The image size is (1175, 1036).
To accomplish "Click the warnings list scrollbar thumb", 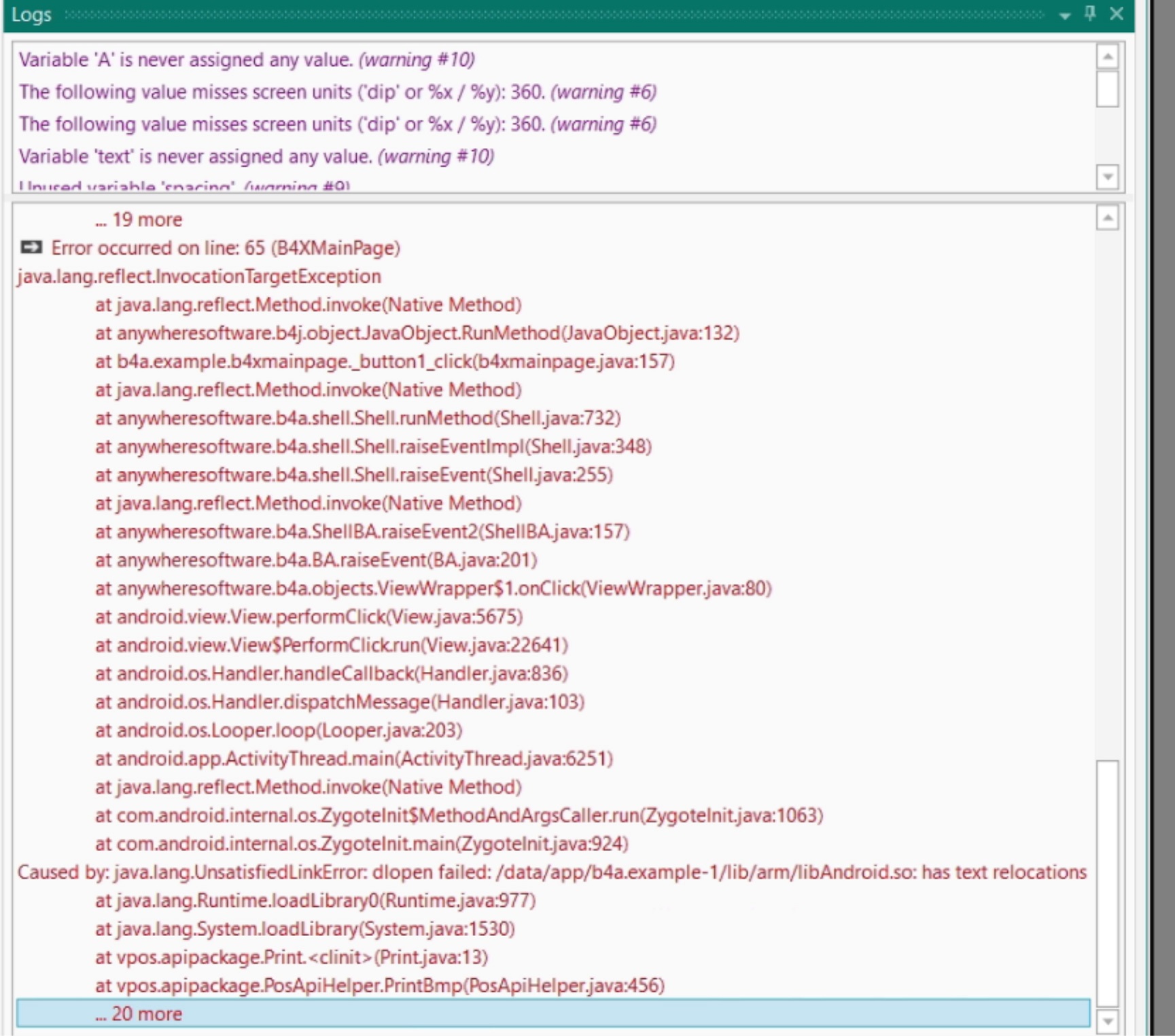I will [x=1108, y=88].
